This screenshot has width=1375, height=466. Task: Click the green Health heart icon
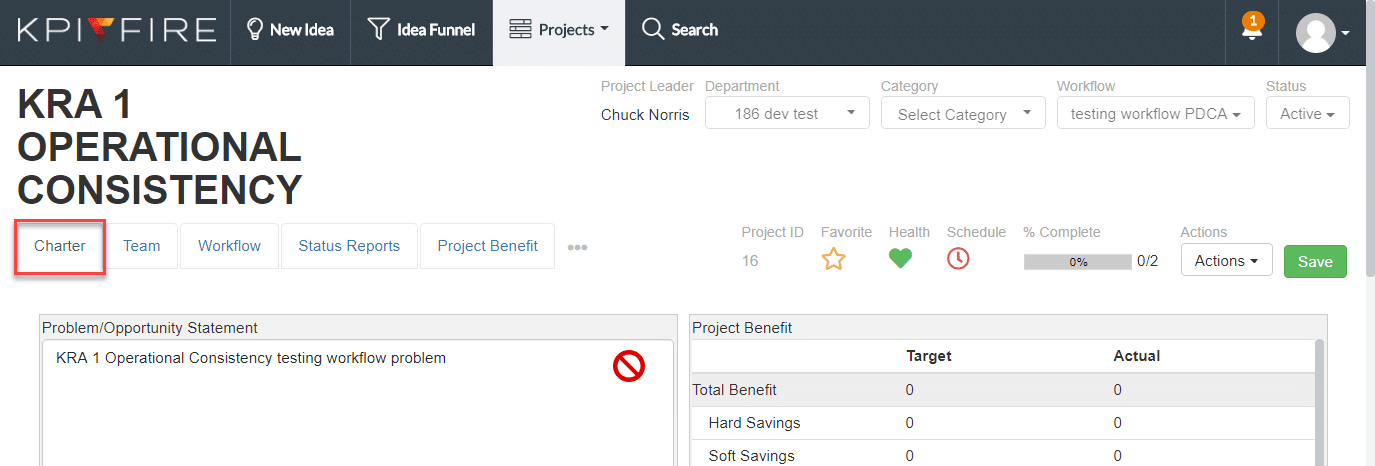point(900,259)
